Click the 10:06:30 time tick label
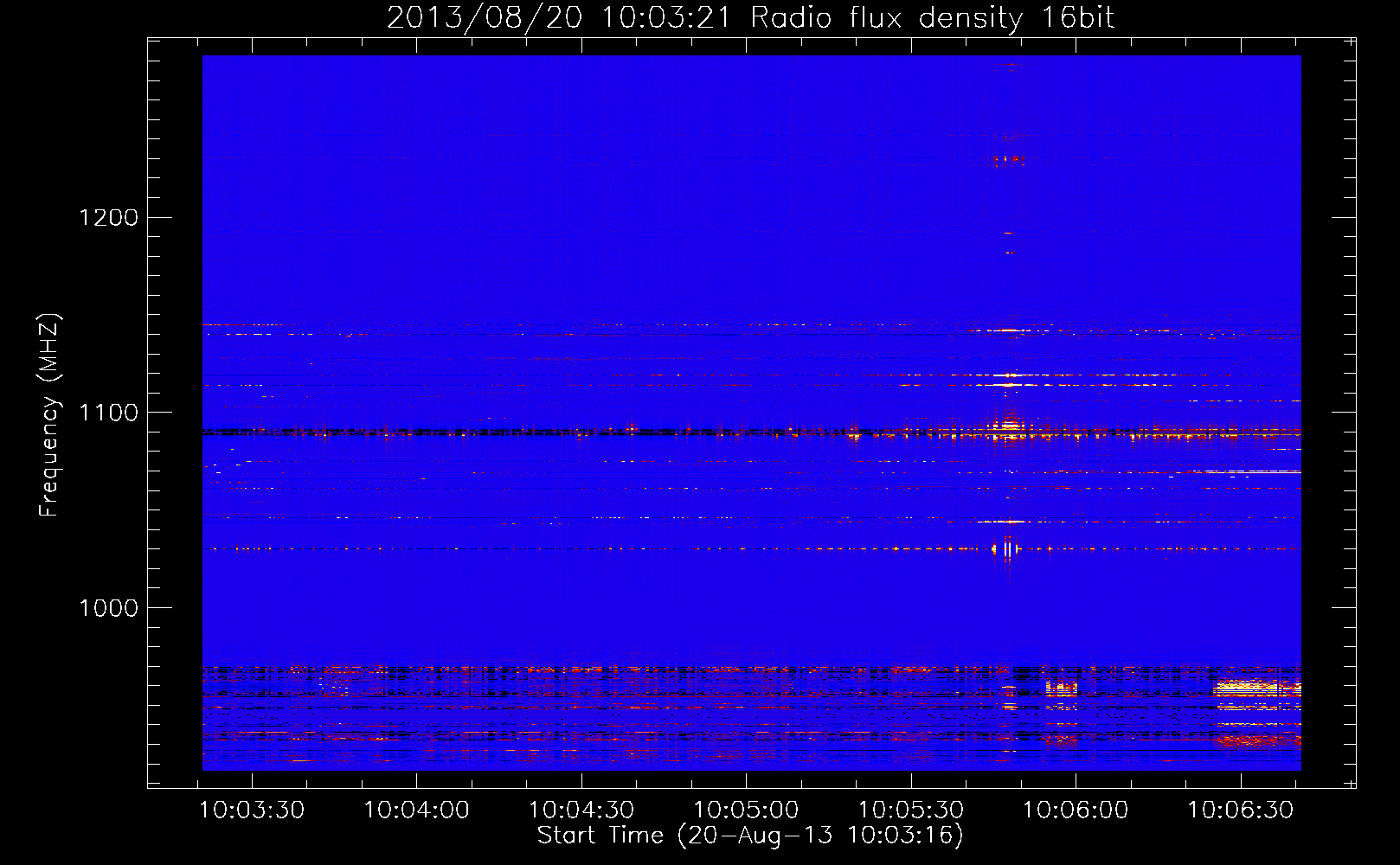Image resolution: width=1400 pixels, height=865 pixels. click(1240, 811)
